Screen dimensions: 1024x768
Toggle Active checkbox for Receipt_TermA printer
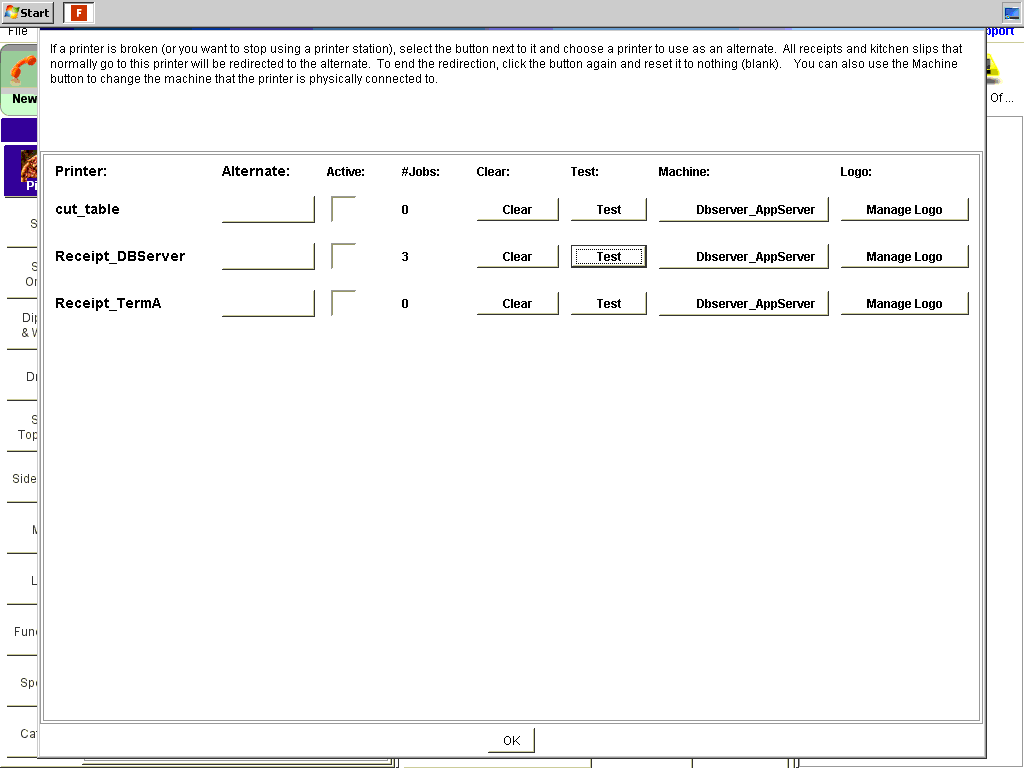click(343, 303)
